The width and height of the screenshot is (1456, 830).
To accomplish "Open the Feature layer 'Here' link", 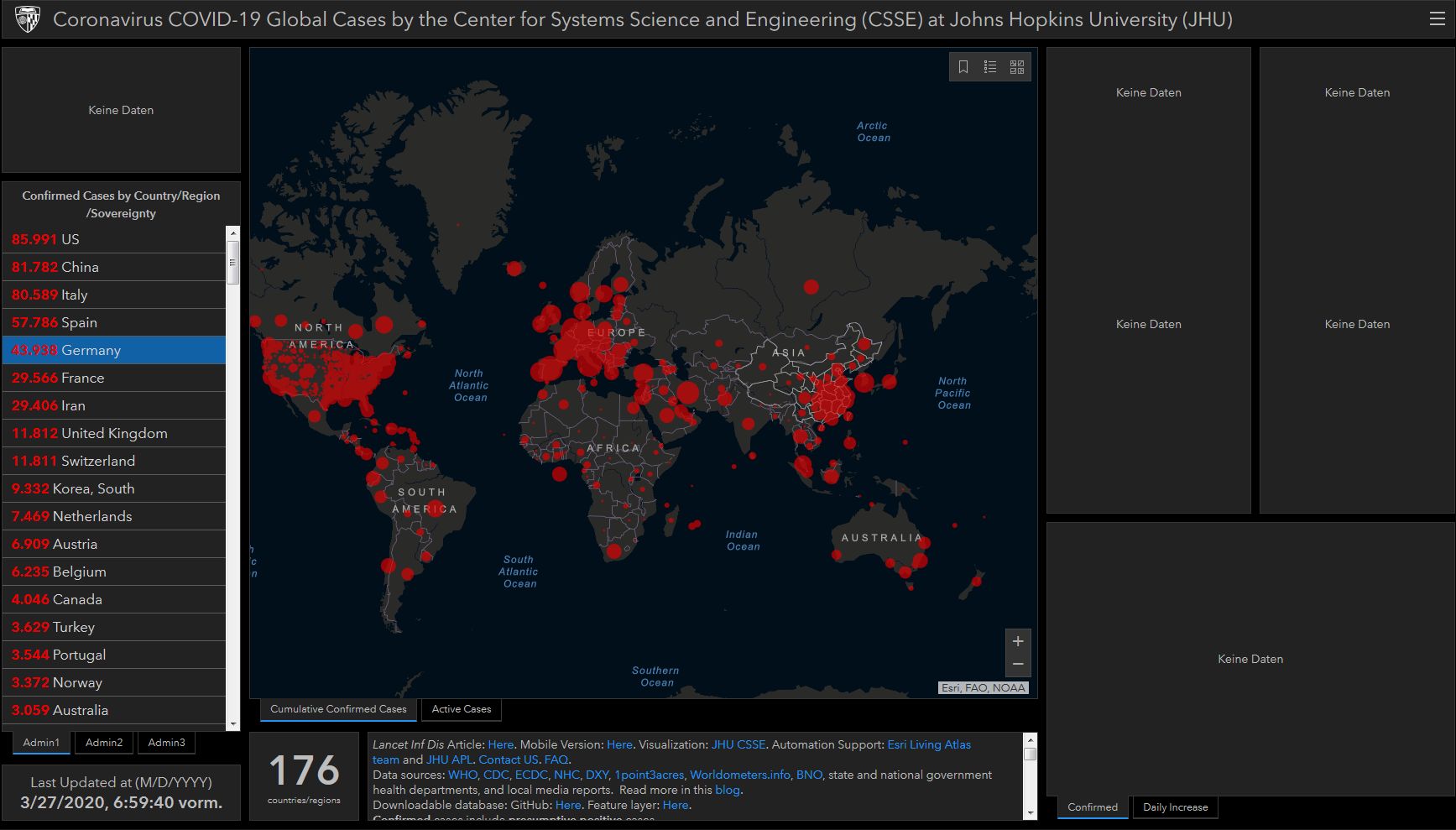I will 675,805.
